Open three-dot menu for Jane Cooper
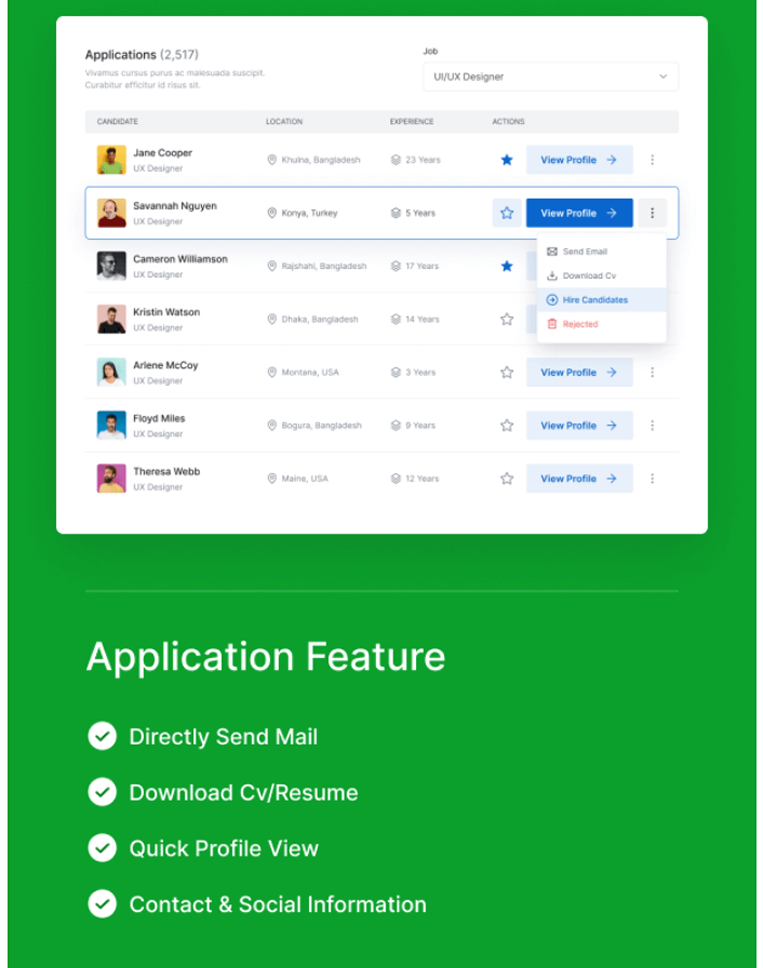Screen dimensions: 763x968 tap(652, 160)
